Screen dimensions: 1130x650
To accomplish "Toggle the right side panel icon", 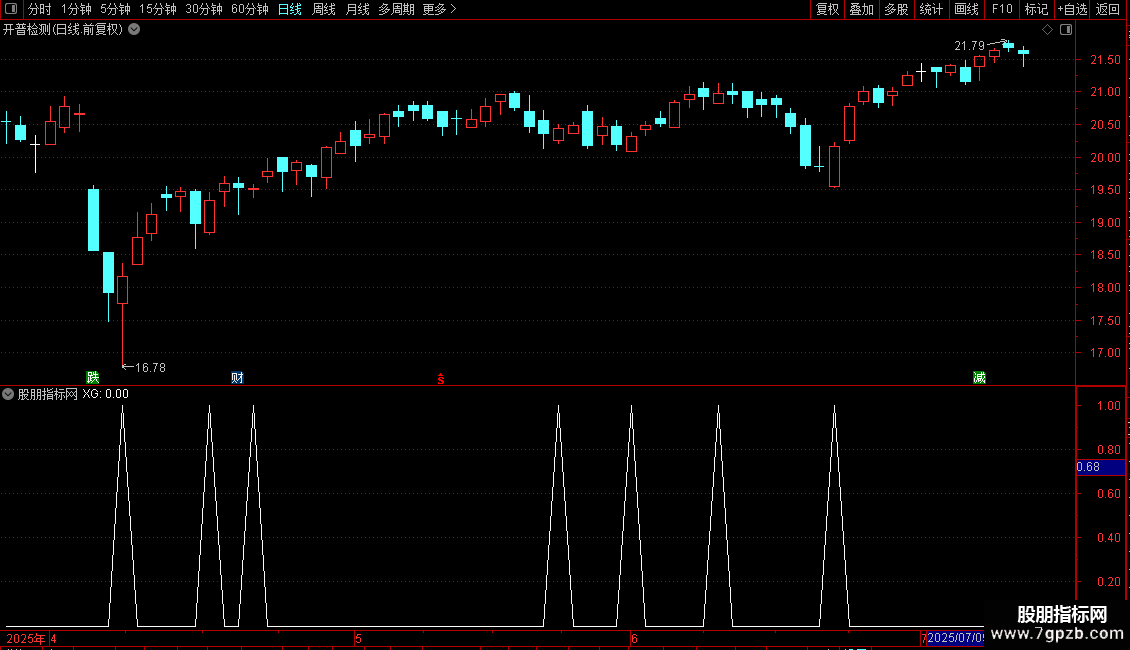I will 1066,30.
